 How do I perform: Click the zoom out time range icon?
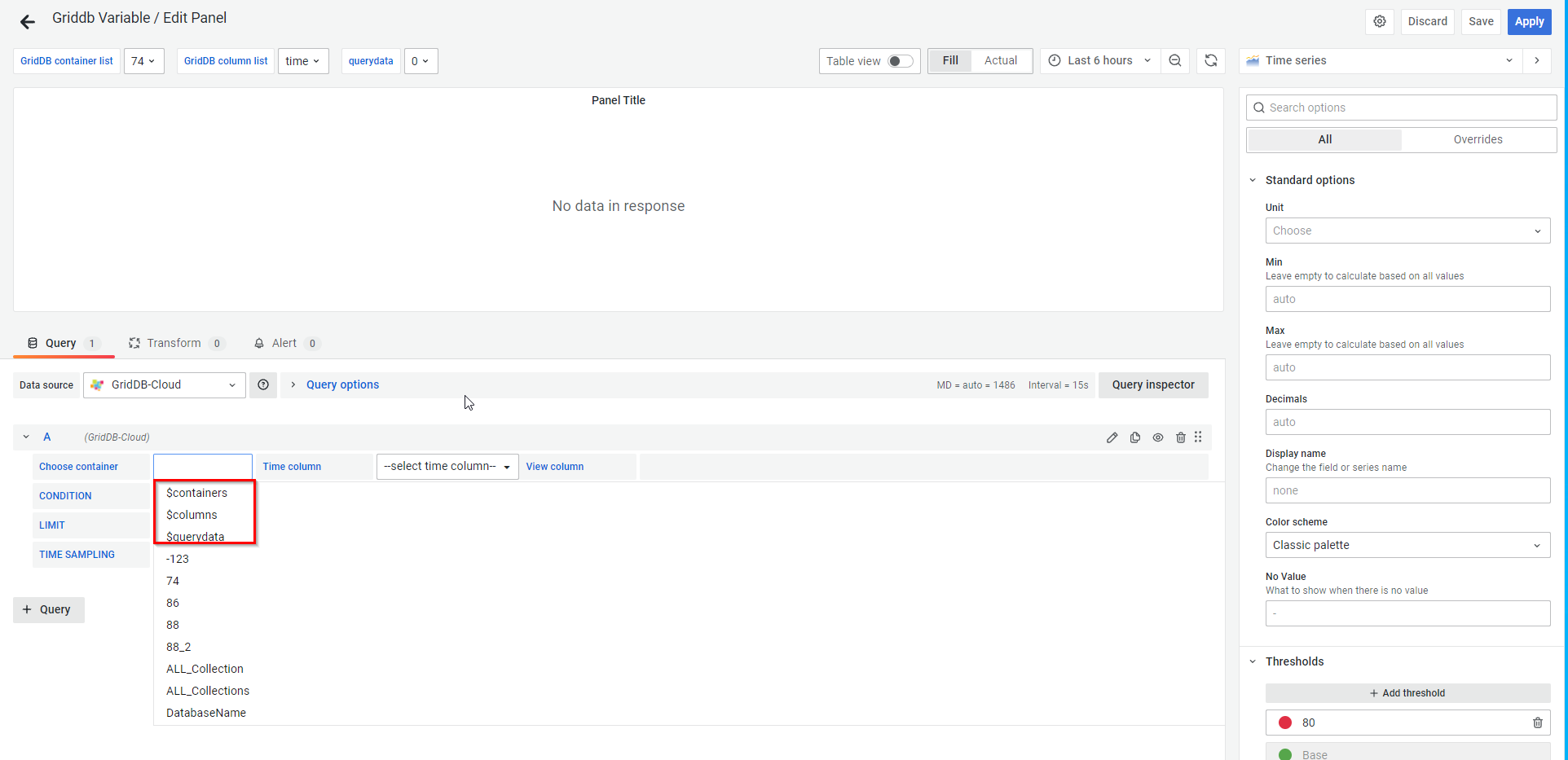tap(1174, 61)
